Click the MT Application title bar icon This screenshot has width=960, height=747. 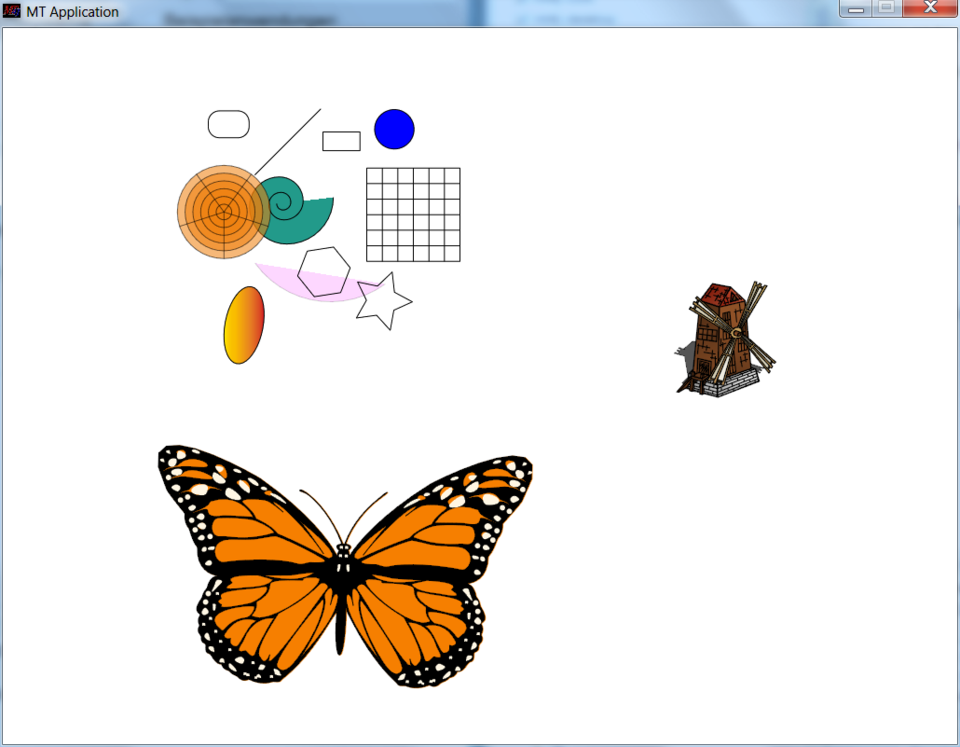12,12
